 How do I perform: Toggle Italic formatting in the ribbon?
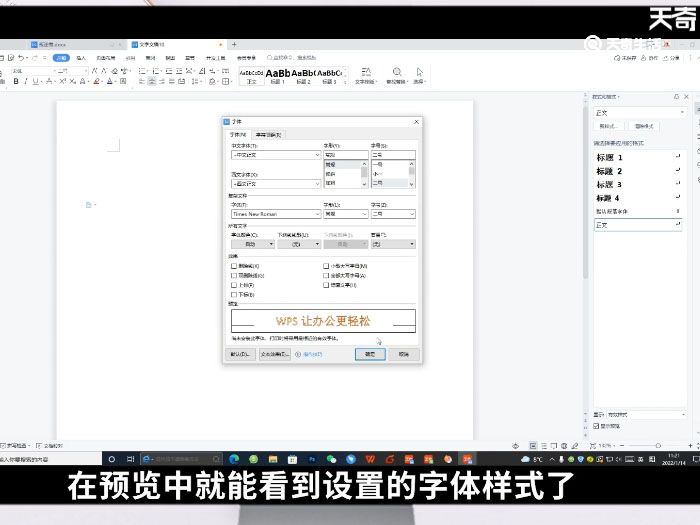coord(25,81)
